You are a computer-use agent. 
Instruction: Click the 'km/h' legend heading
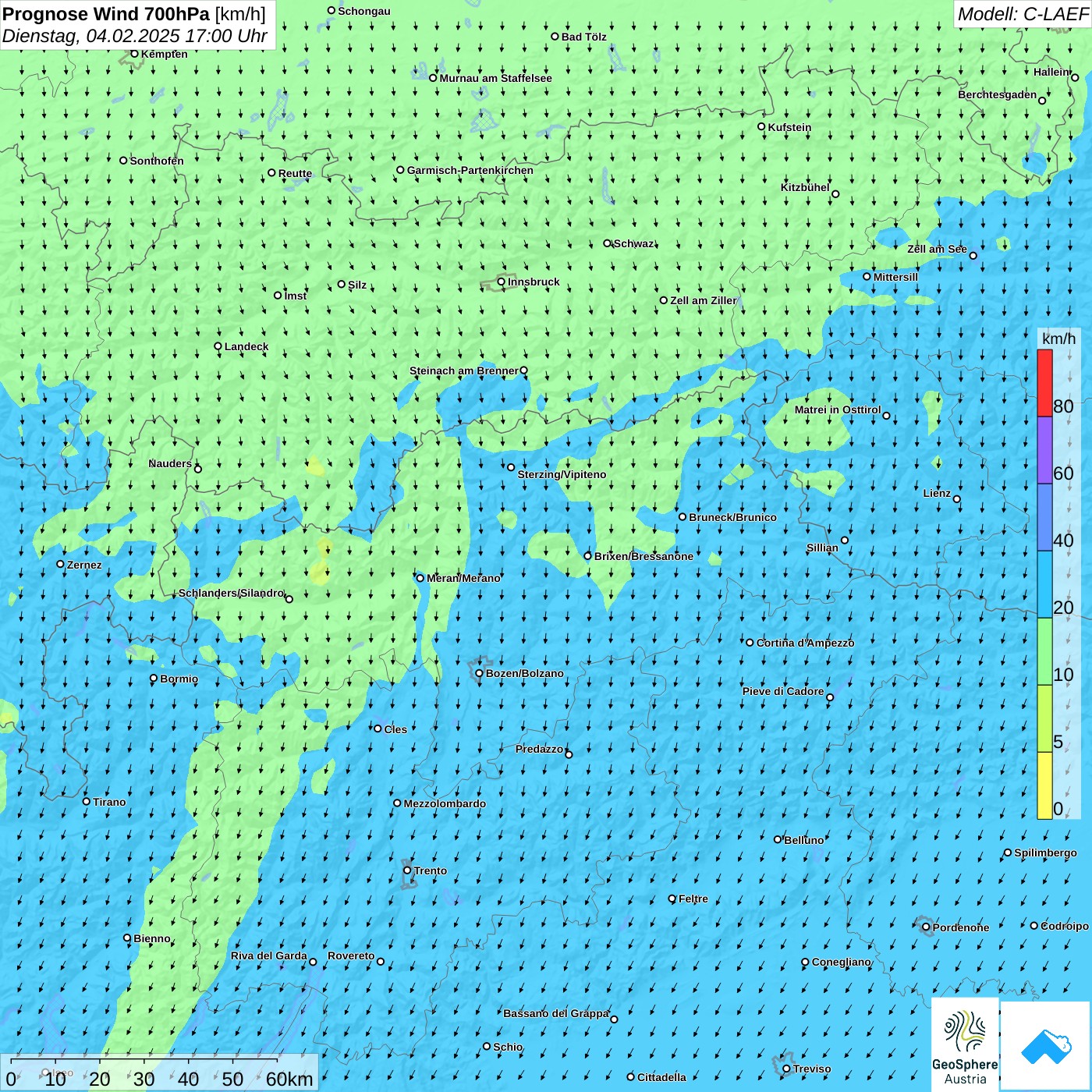coord(1058,339)
